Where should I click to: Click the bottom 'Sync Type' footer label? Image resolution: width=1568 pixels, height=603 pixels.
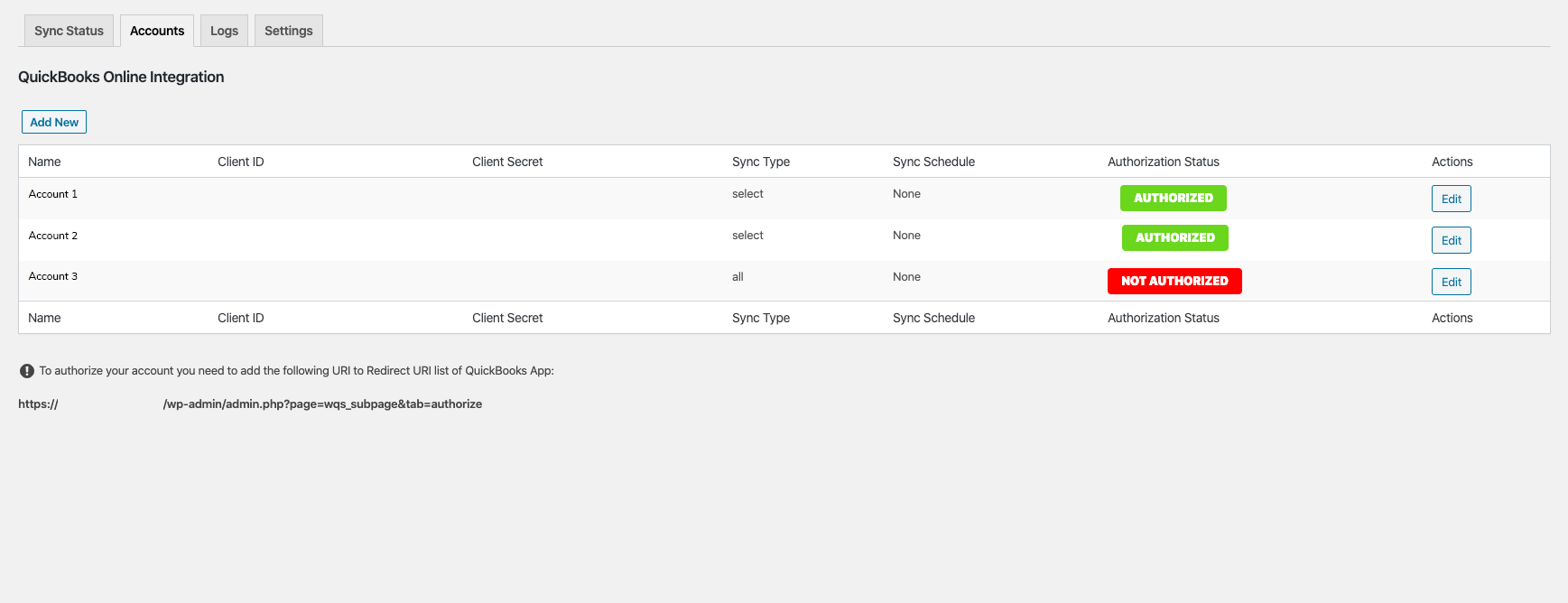point(761,318)
